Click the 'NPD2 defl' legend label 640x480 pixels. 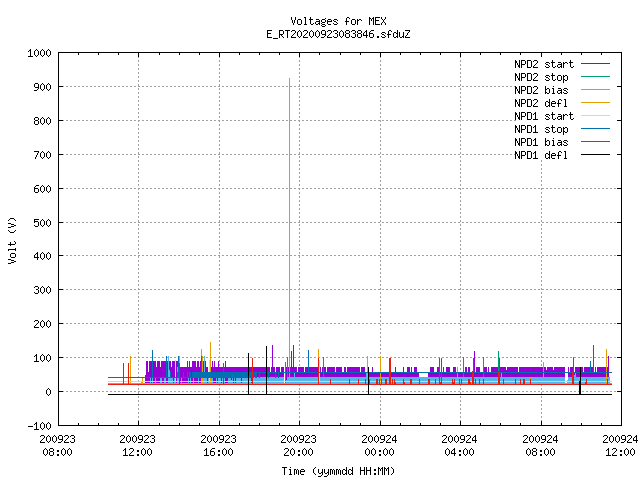pos(541,103)
